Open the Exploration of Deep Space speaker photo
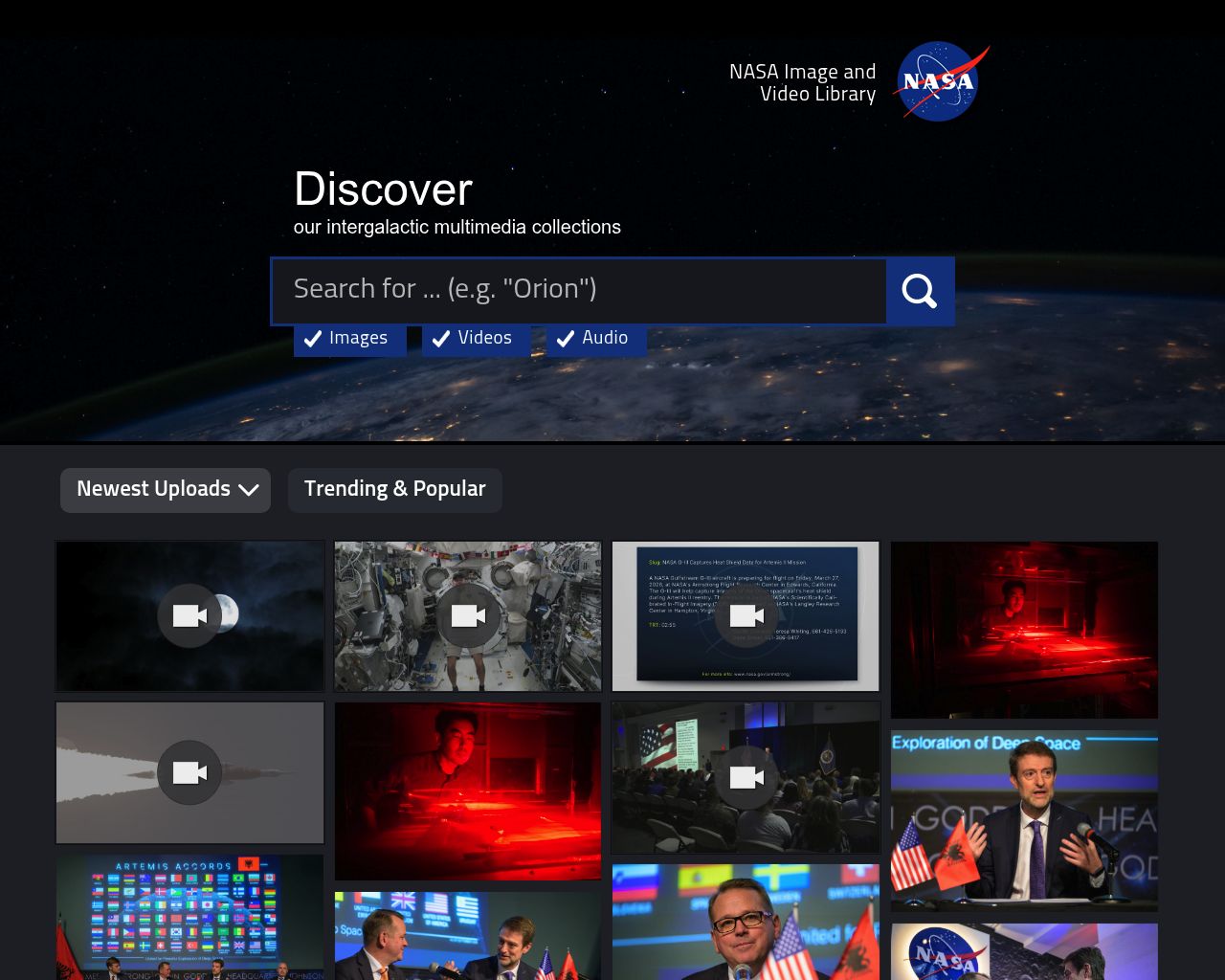The width and height of the screenshot is (1225, 980). pos(1024,821)
